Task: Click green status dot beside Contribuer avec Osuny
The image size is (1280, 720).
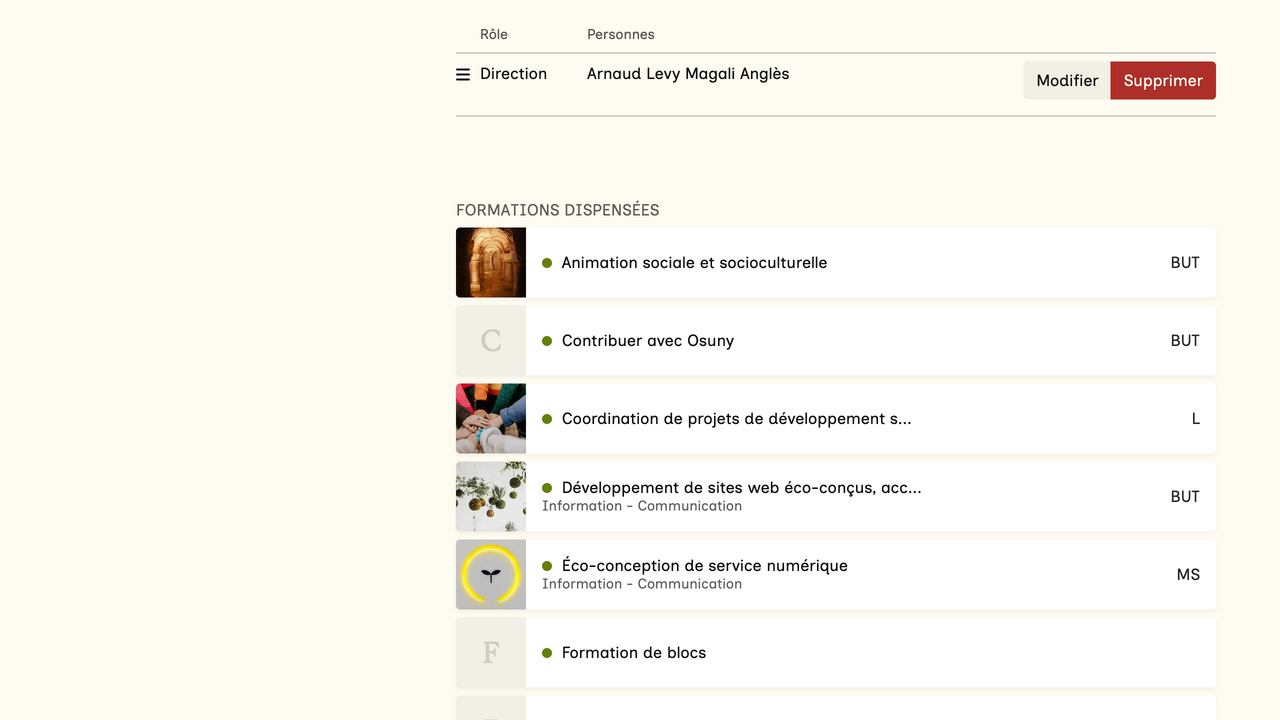Action: tap(547, 341)
